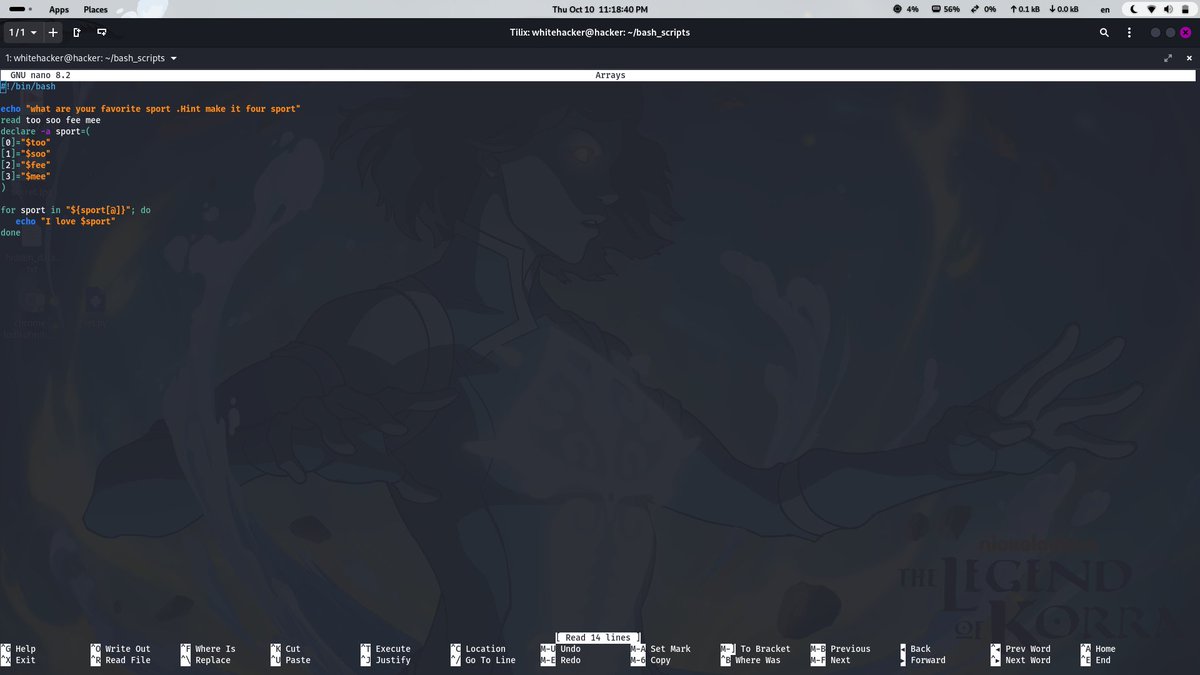Add a new Tilix session with plus
This screenshot has width=1200, height=675.
[54, 32]
